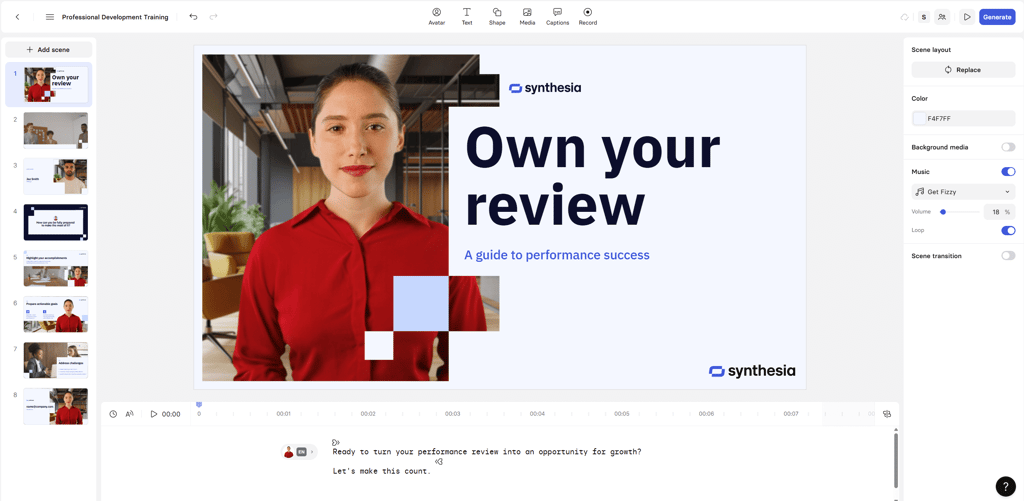Click the 00:03 mark on the timeline ruler
The width and height of the screenshot is (1024, 501).
pos(453,413)
